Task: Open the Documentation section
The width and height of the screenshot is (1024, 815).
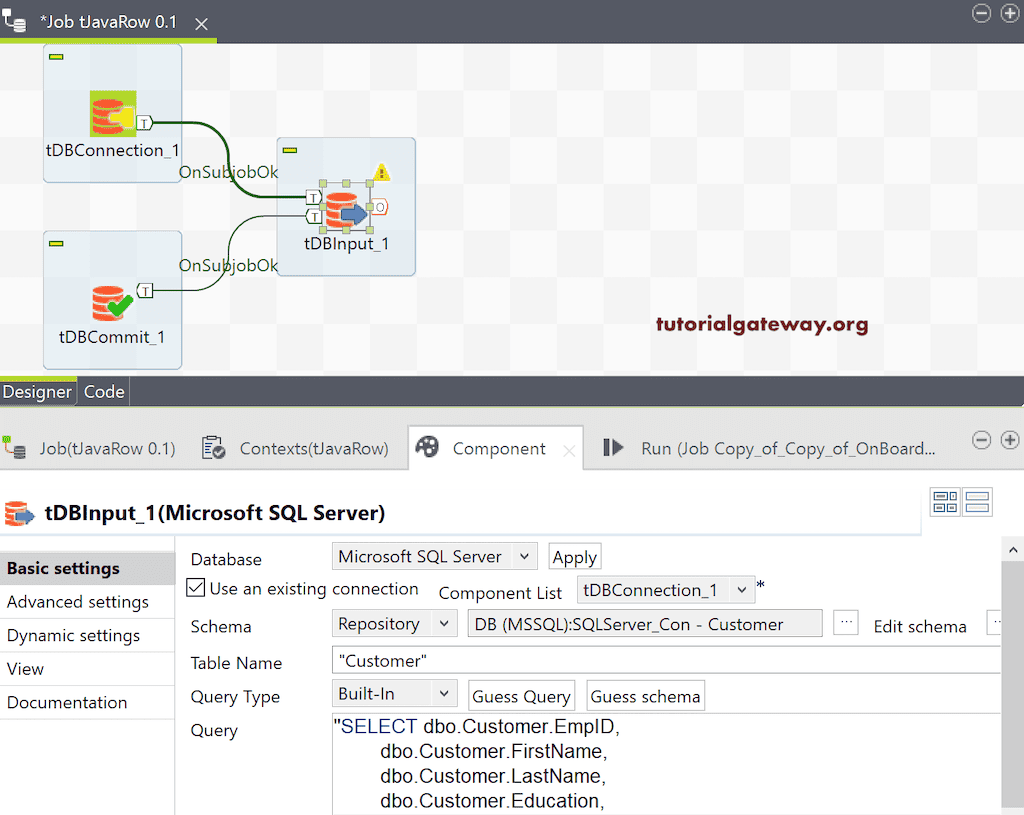Action: click(x=88, y=703)
